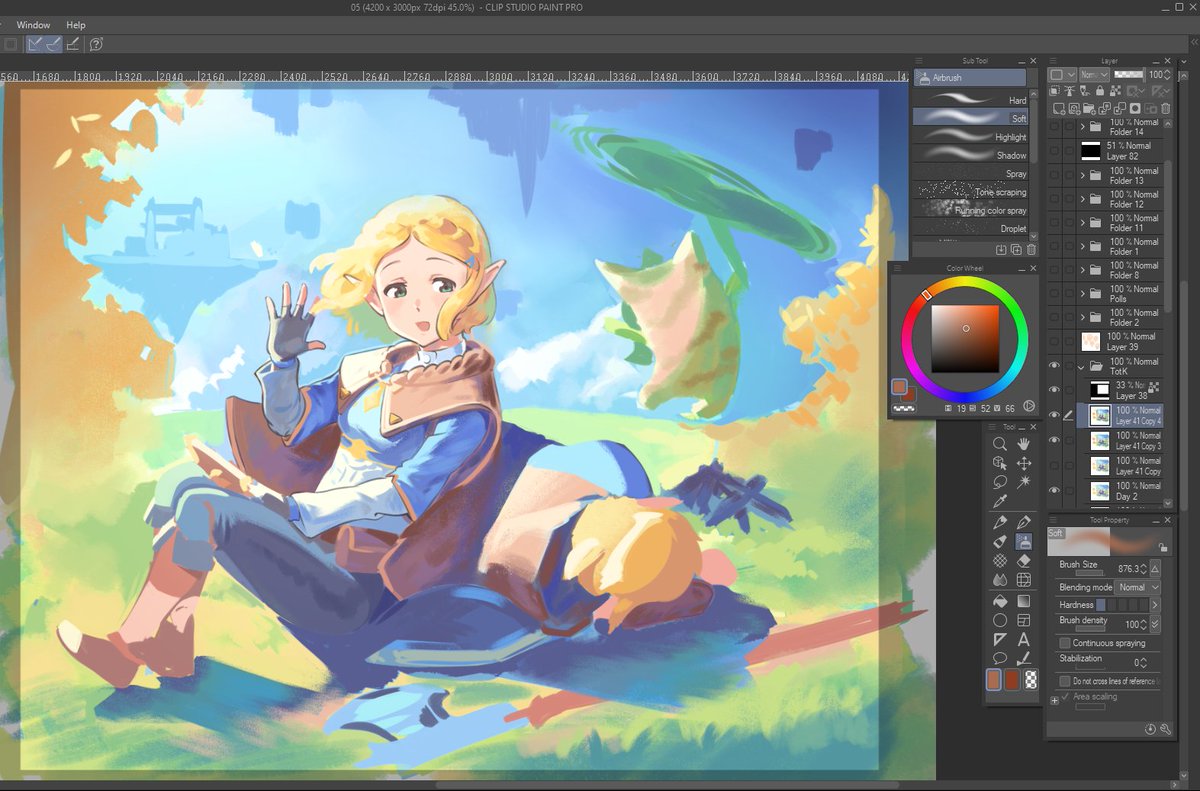
Task: Open layer blending mode dropdown in Layer panel
Action: point(1096,75)
